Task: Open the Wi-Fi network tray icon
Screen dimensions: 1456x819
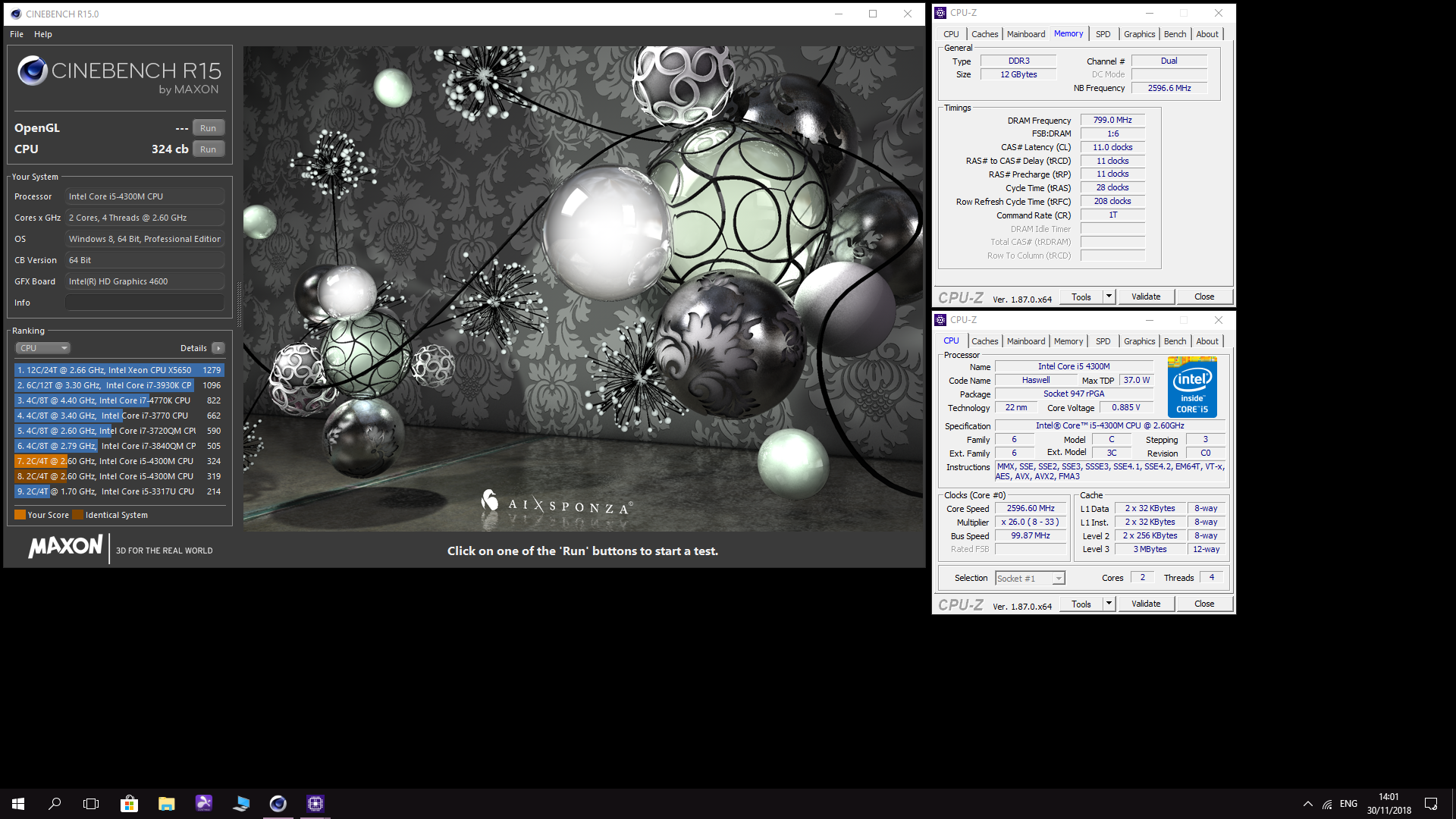Action: [x=1327, y=804]
